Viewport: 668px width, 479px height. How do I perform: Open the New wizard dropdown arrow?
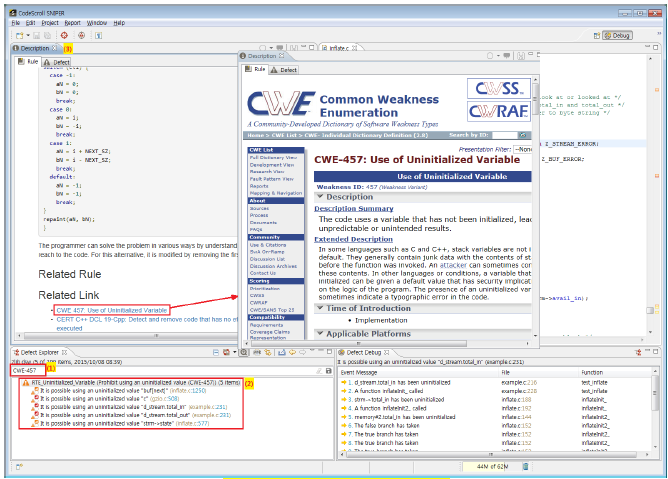coord(28,35)
